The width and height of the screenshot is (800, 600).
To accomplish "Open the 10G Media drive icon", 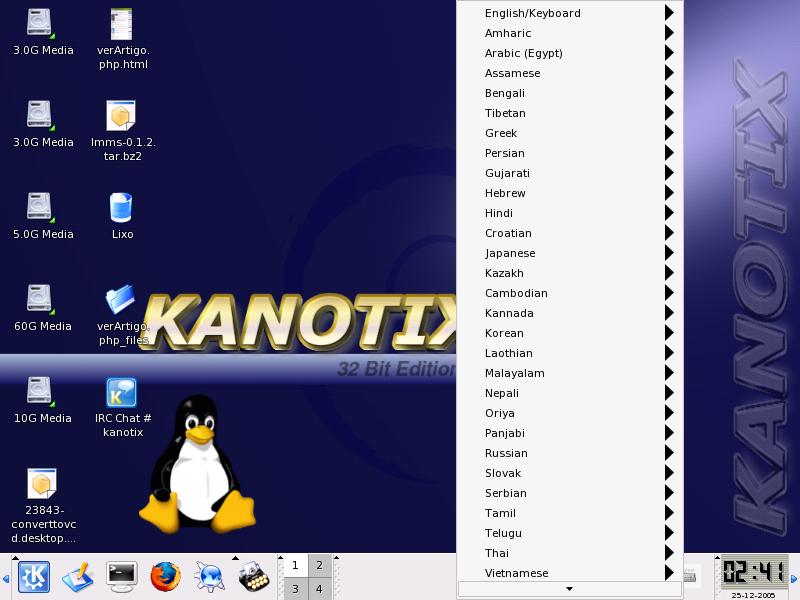I will [x=40, y=391].
